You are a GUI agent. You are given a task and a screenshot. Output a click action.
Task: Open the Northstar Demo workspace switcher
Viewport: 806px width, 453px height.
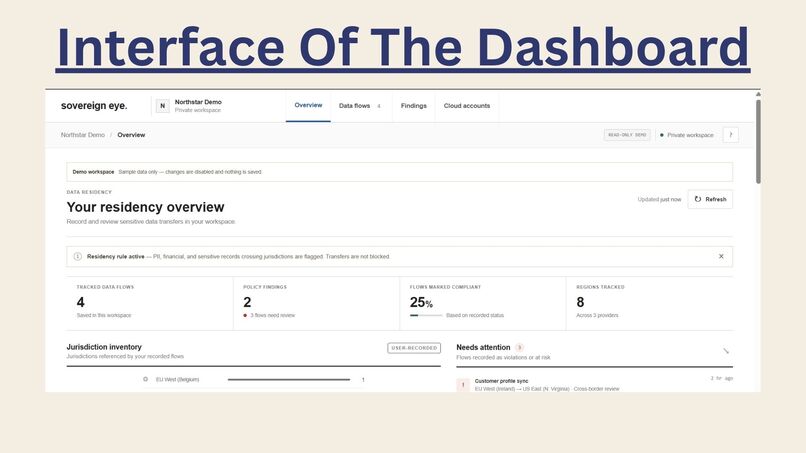click(x=189, y=106)
